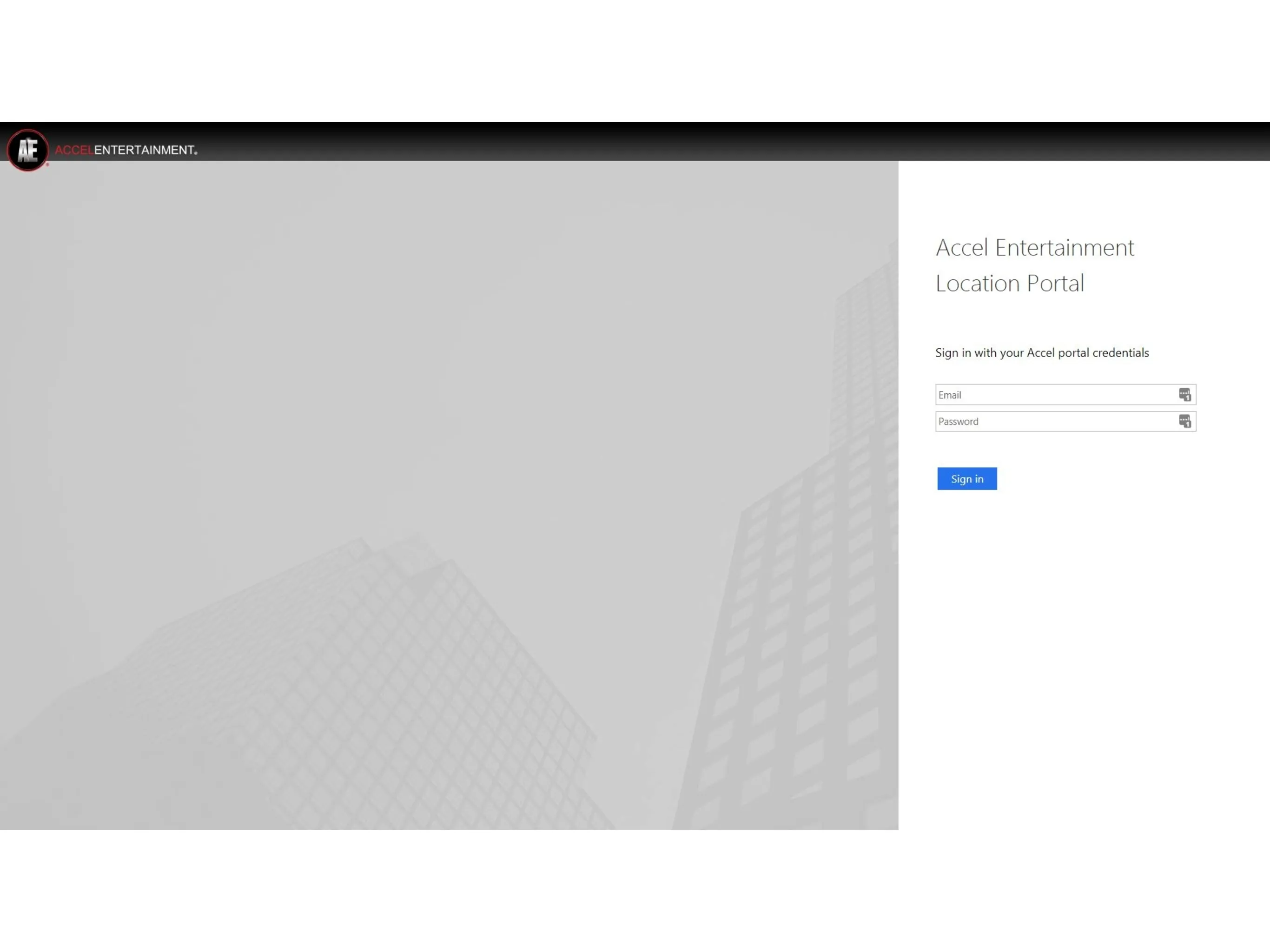Click the AE circular brand icon

(28, 150)
